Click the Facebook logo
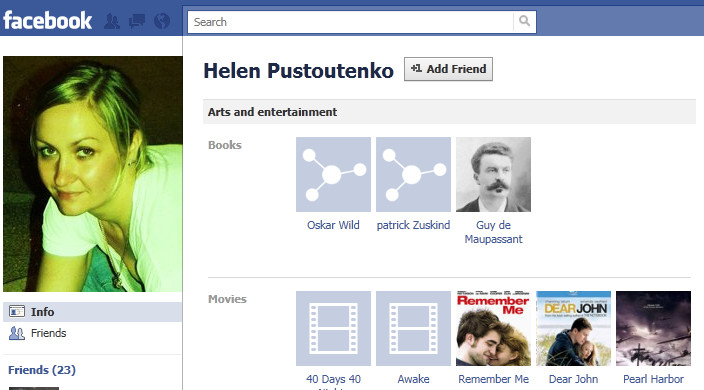 (48, 21)
